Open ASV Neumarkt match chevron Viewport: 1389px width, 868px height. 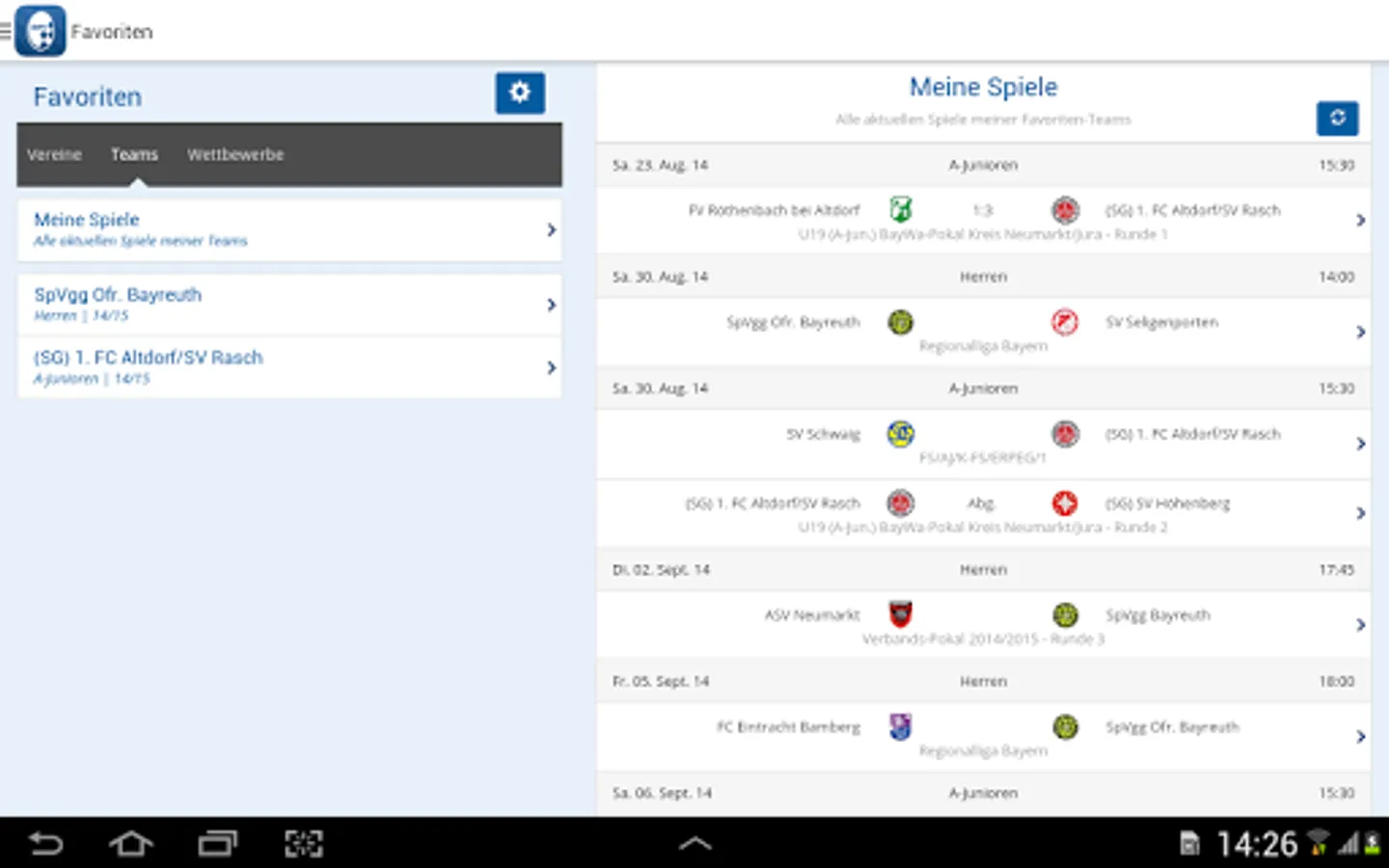point(1360,626)
